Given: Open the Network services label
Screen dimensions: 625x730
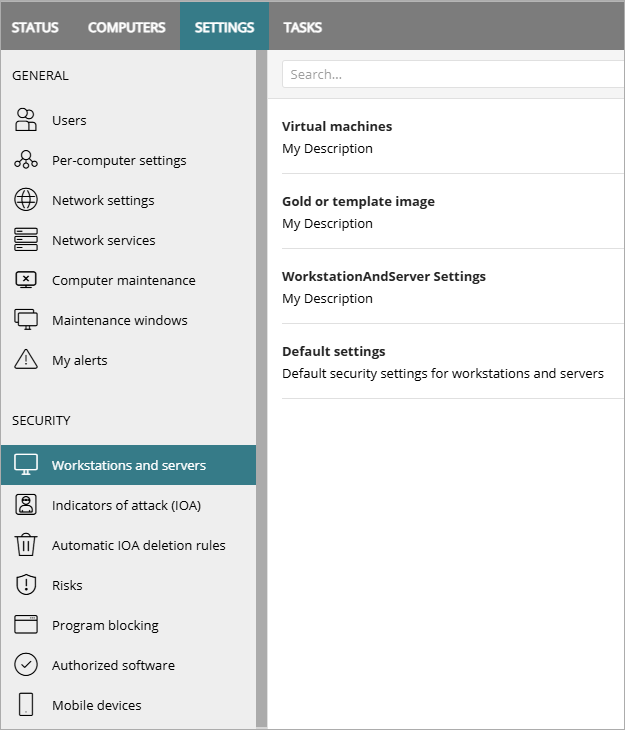Looking at the screenshot, I should (x=103, y=240).
